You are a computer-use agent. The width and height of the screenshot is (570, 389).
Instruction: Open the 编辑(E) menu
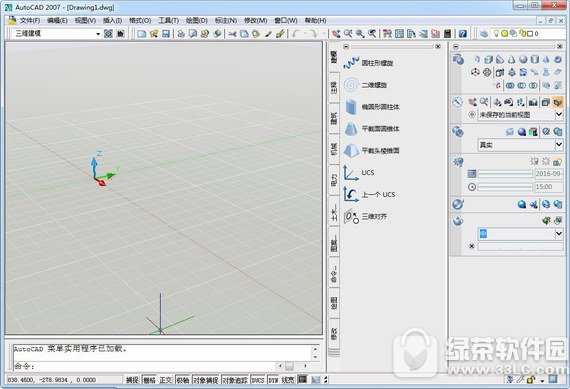pyautogui.click(x=57, y=21)
